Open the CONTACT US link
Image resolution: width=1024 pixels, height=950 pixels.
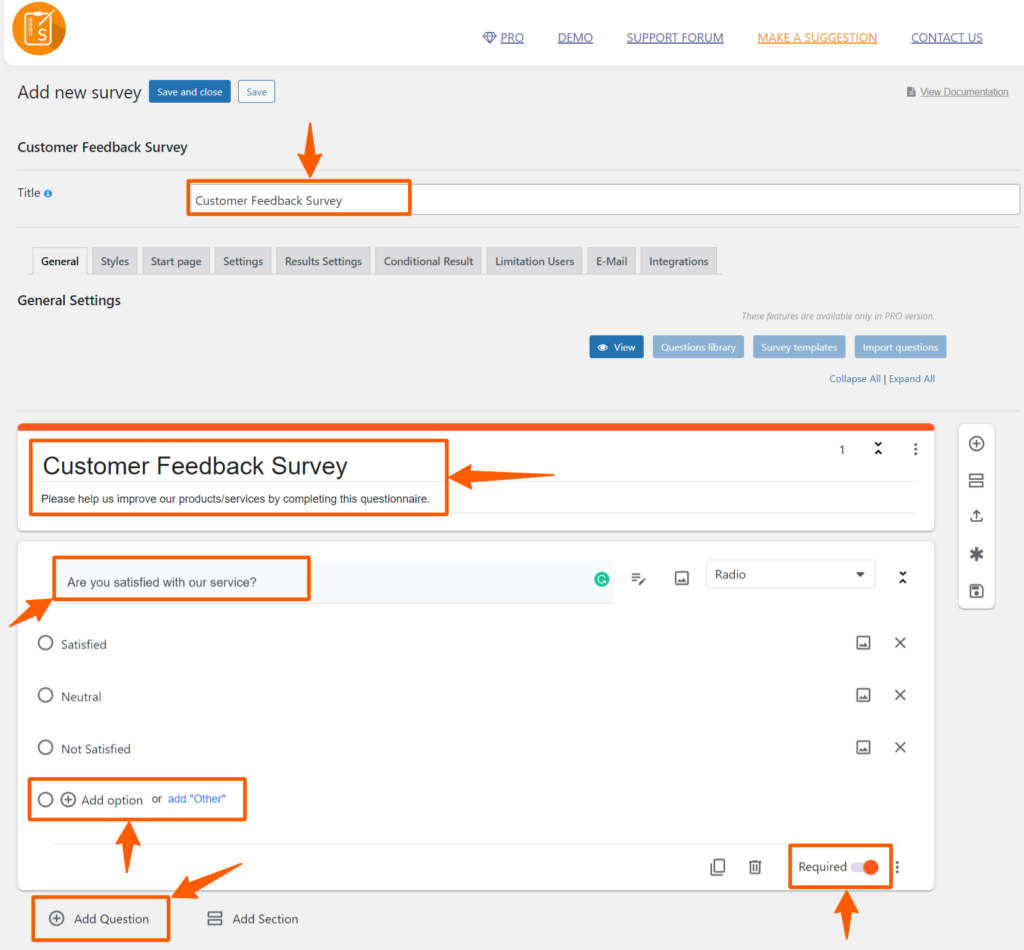[x=946, y=38]
